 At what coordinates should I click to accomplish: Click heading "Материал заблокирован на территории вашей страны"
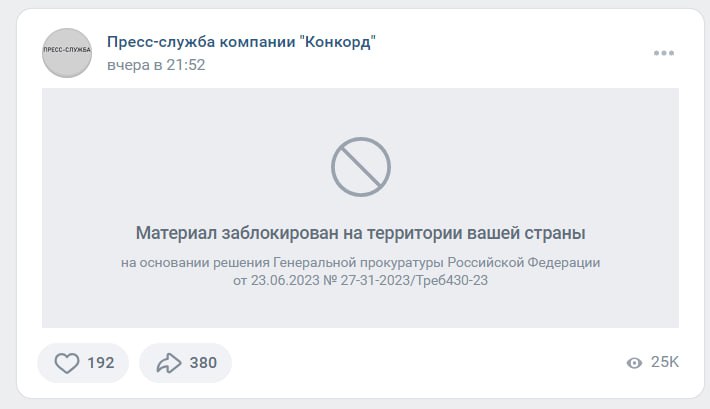(360, 233)
